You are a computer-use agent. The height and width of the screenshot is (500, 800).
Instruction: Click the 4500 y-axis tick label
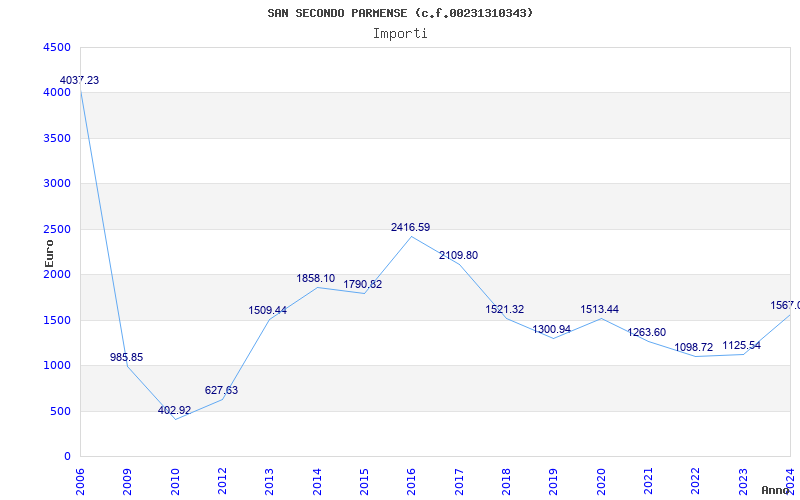[x=57, y=47]
